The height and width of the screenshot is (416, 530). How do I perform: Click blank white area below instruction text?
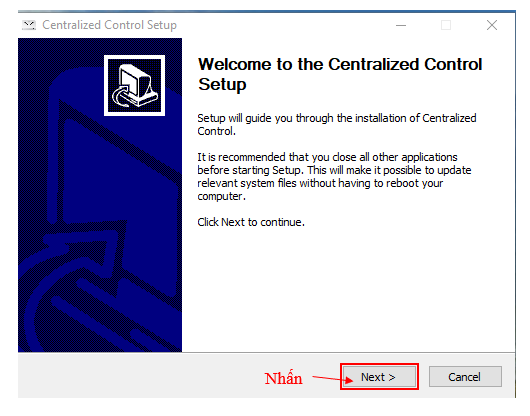coord(348,291)
